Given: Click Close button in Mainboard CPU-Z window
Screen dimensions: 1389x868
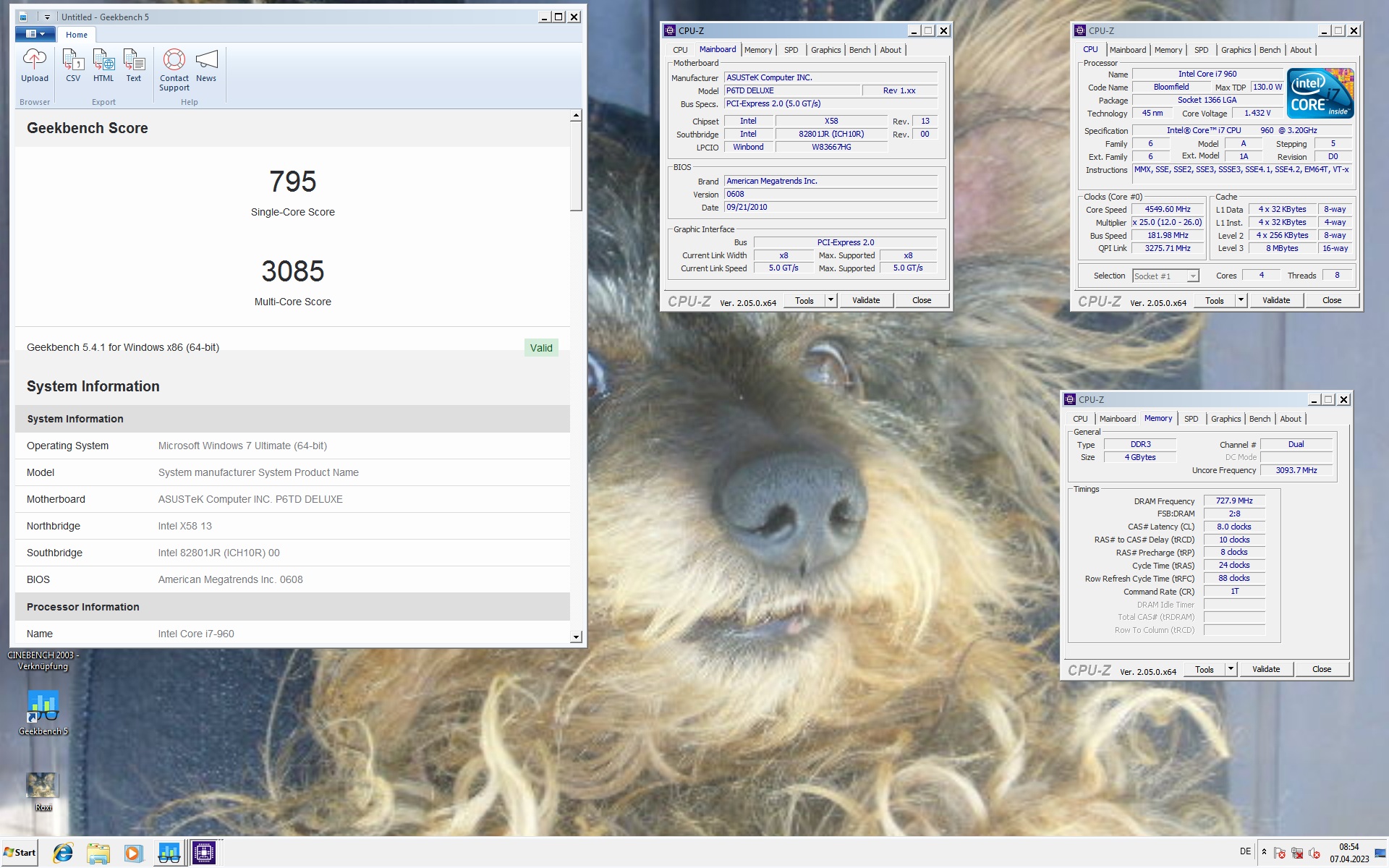Looking at the screenshot, I should click(922, 300).
